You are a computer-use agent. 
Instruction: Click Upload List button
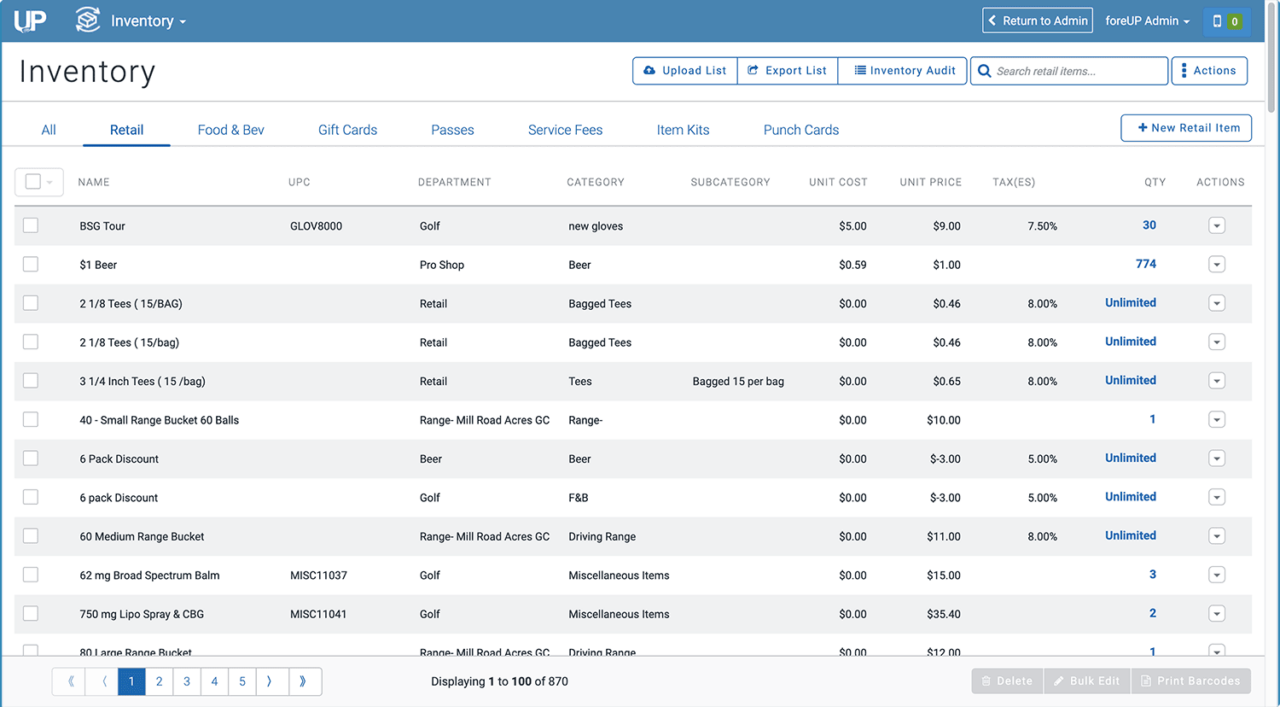click(x=685, y=71)
